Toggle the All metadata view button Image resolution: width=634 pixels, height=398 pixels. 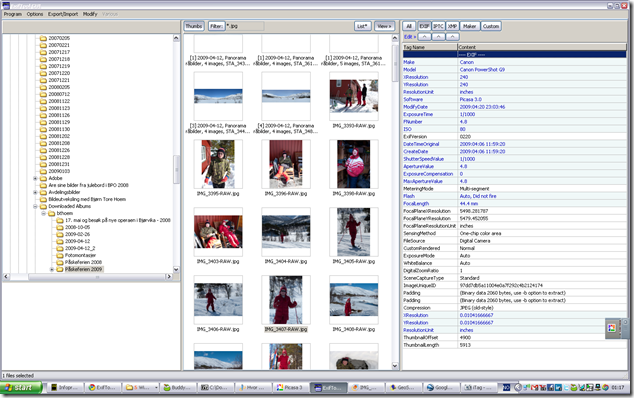(409, 26)
